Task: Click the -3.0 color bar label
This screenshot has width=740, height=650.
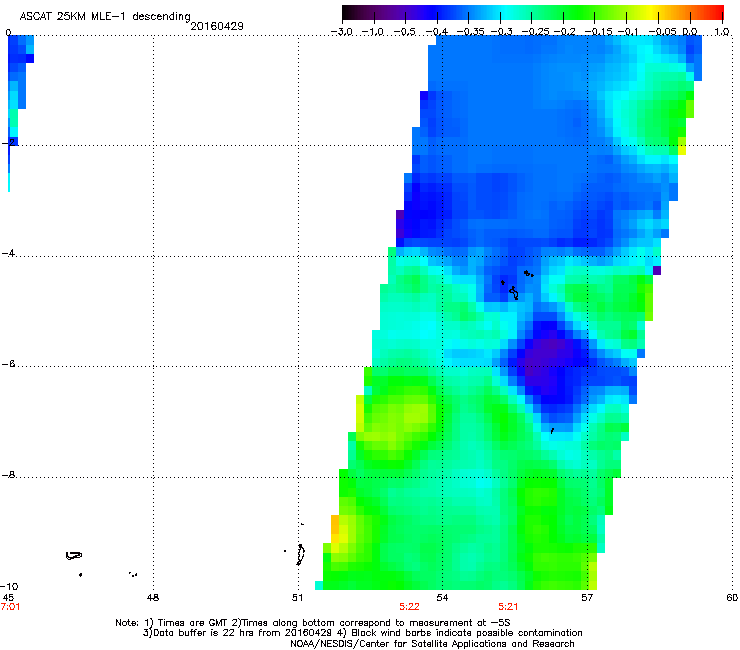Action: click(342, 32)
